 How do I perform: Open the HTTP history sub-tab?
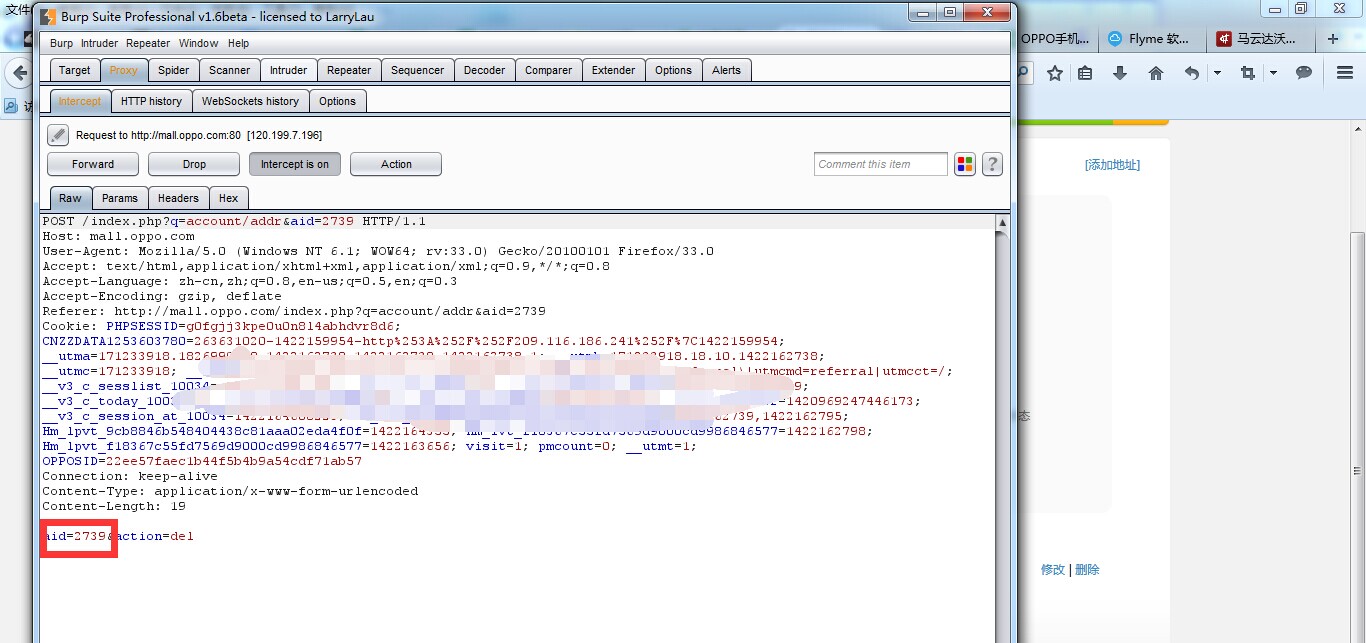[x=151, y=101]
